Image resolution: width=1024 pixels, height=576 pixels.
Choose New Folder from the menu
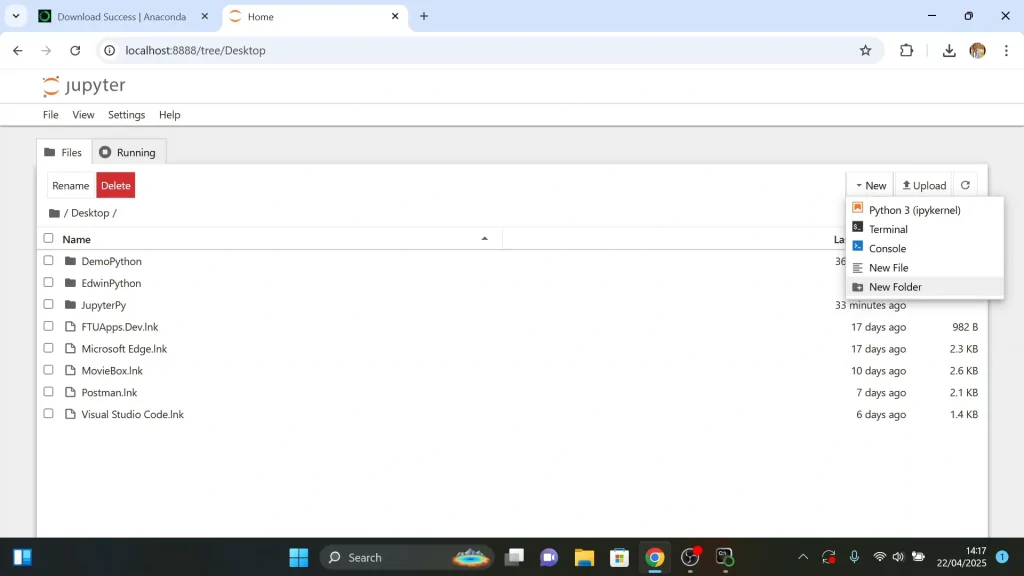click(925, 287)
